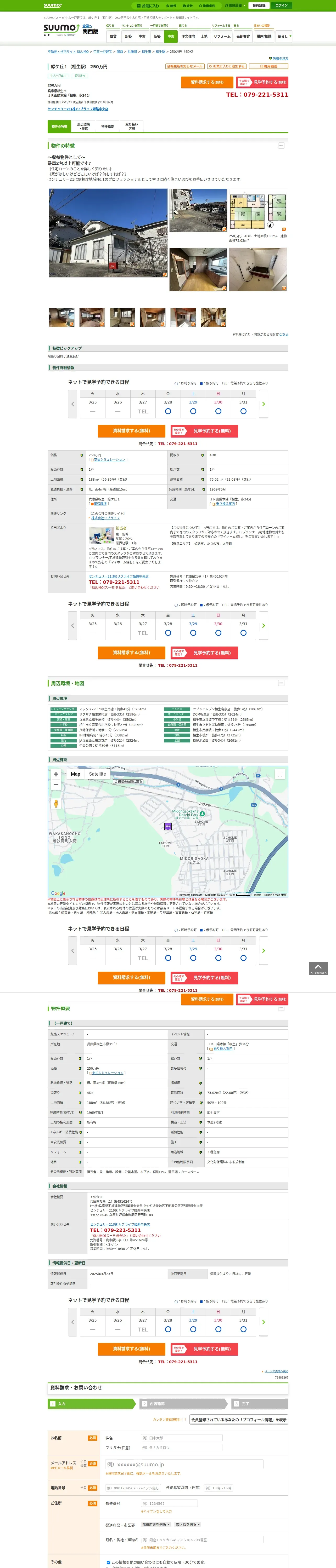Open 講座/相談 in main navigation
Screen dimensions: 336x1568
click(264, 37)
